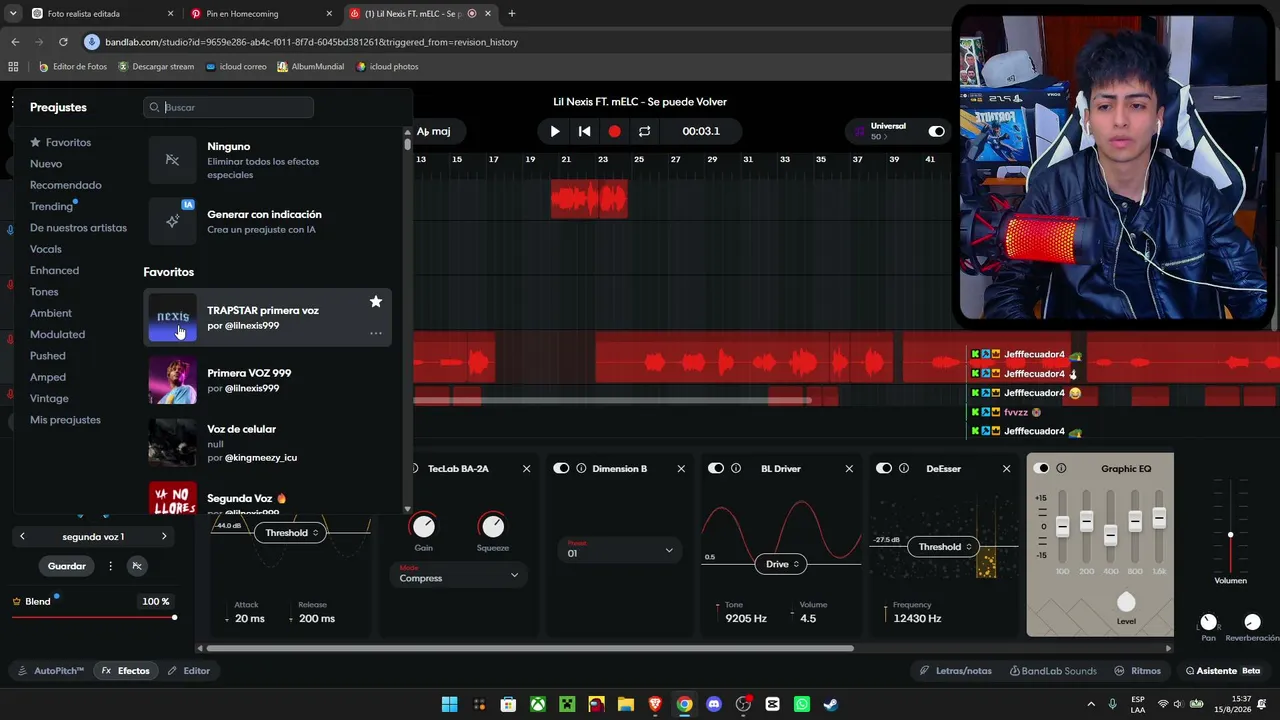This screenshot has width=1280, height=720.
Task: Close the BL Driver effect
Action: point(849,468)
